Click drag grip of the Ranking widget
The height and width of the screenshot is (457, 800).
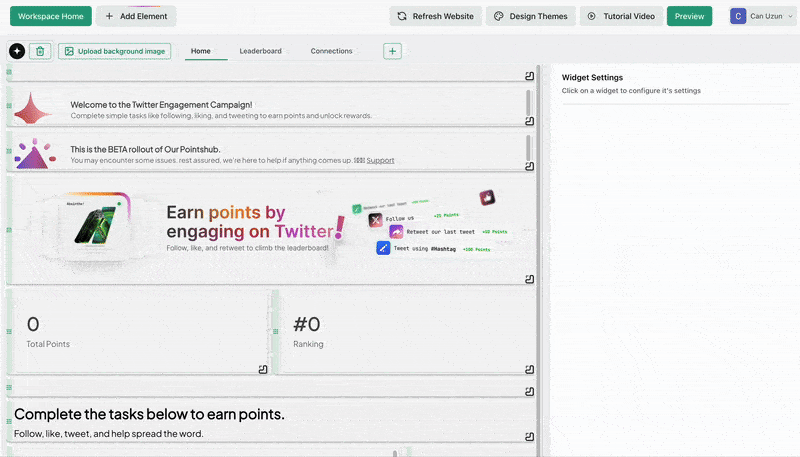tap(276, 332)
